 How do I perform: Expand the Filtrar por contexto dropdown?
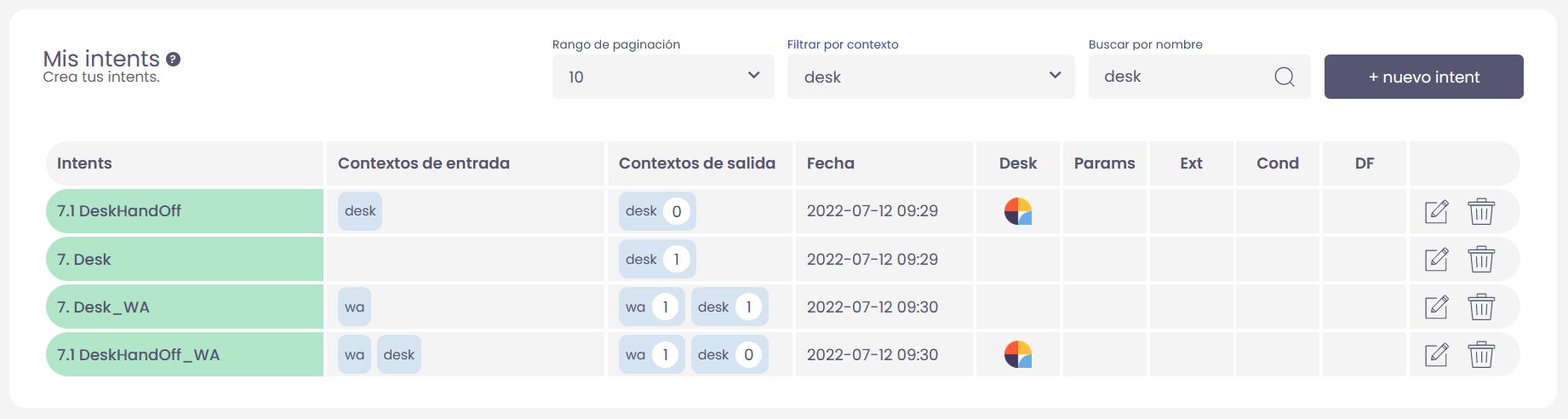tap(930, 77)
